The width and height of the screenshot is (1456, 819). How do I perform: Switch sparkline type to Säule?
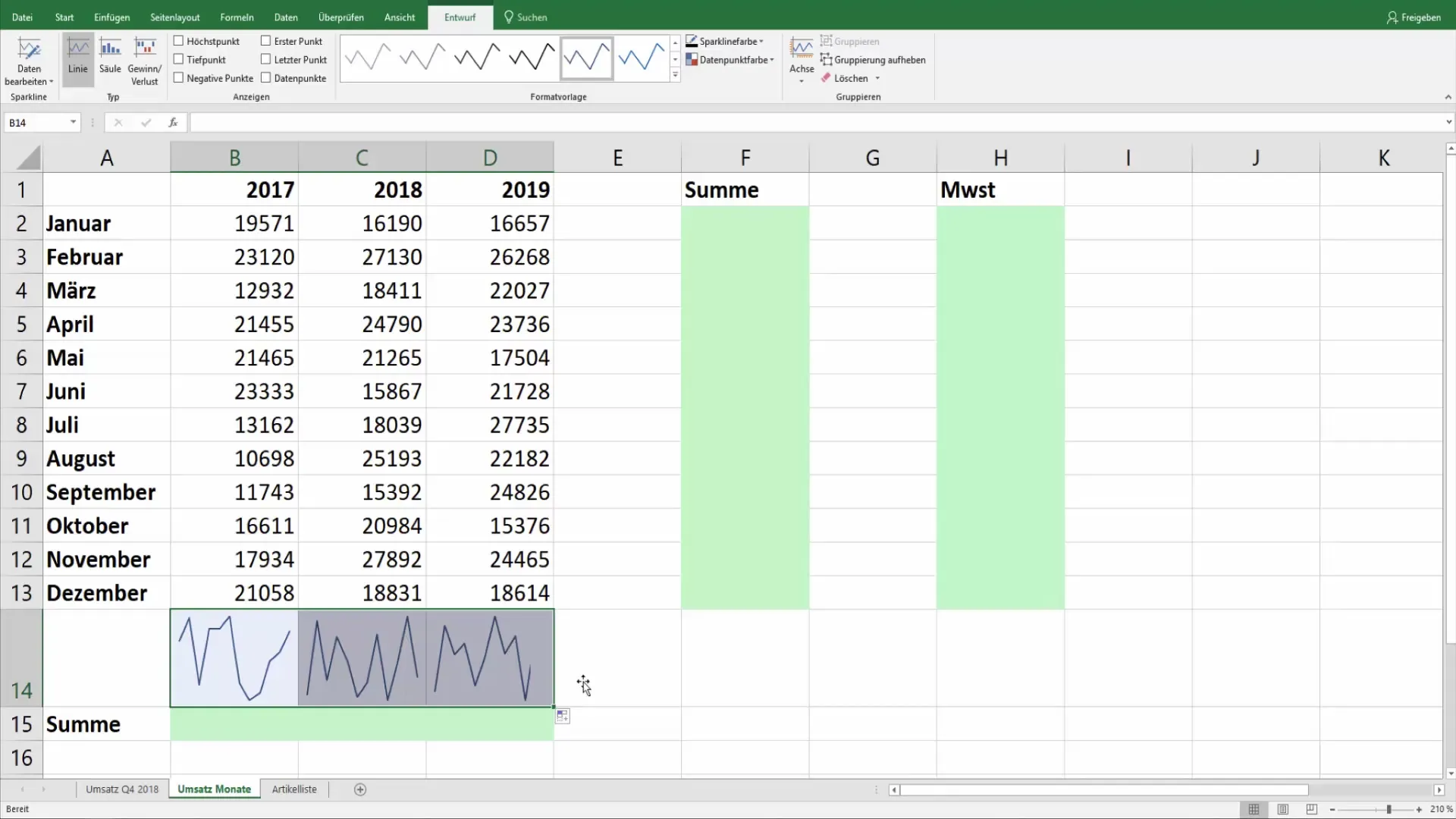(x=110, y=58)
